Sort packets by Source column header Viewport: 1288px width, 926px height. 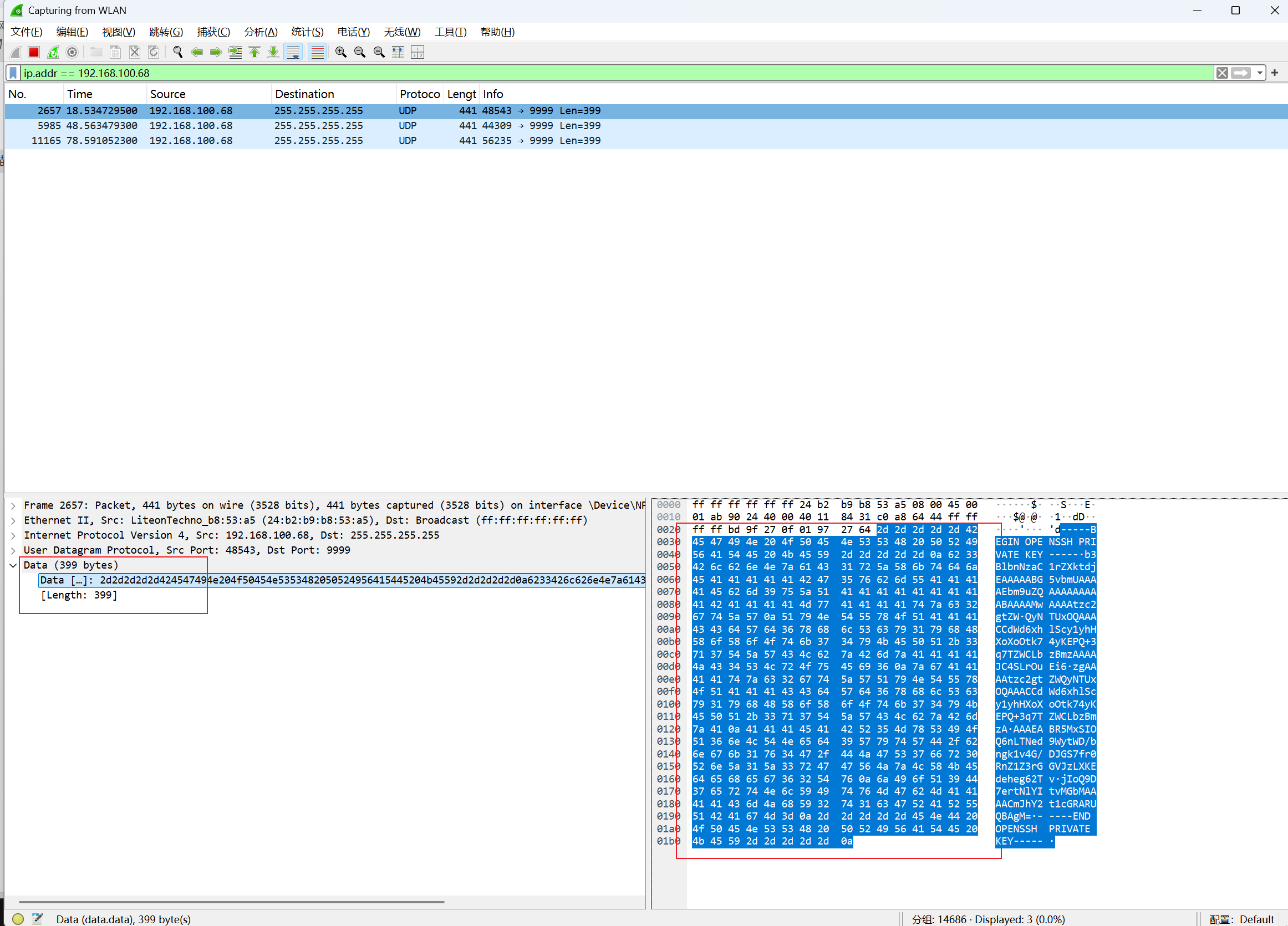coord(209,94)
